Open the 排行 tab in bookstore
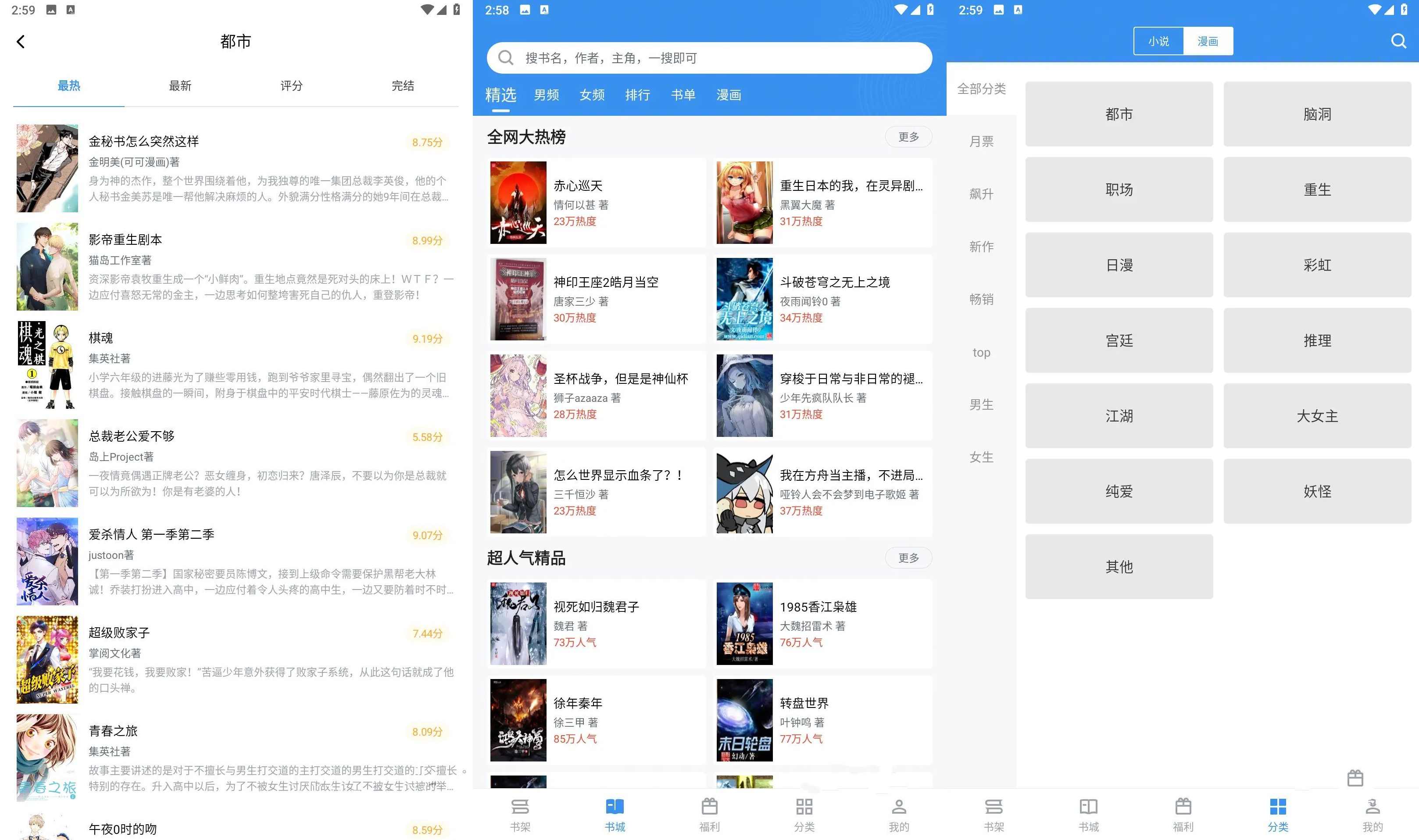1419x840 pixels. point(637,95)
